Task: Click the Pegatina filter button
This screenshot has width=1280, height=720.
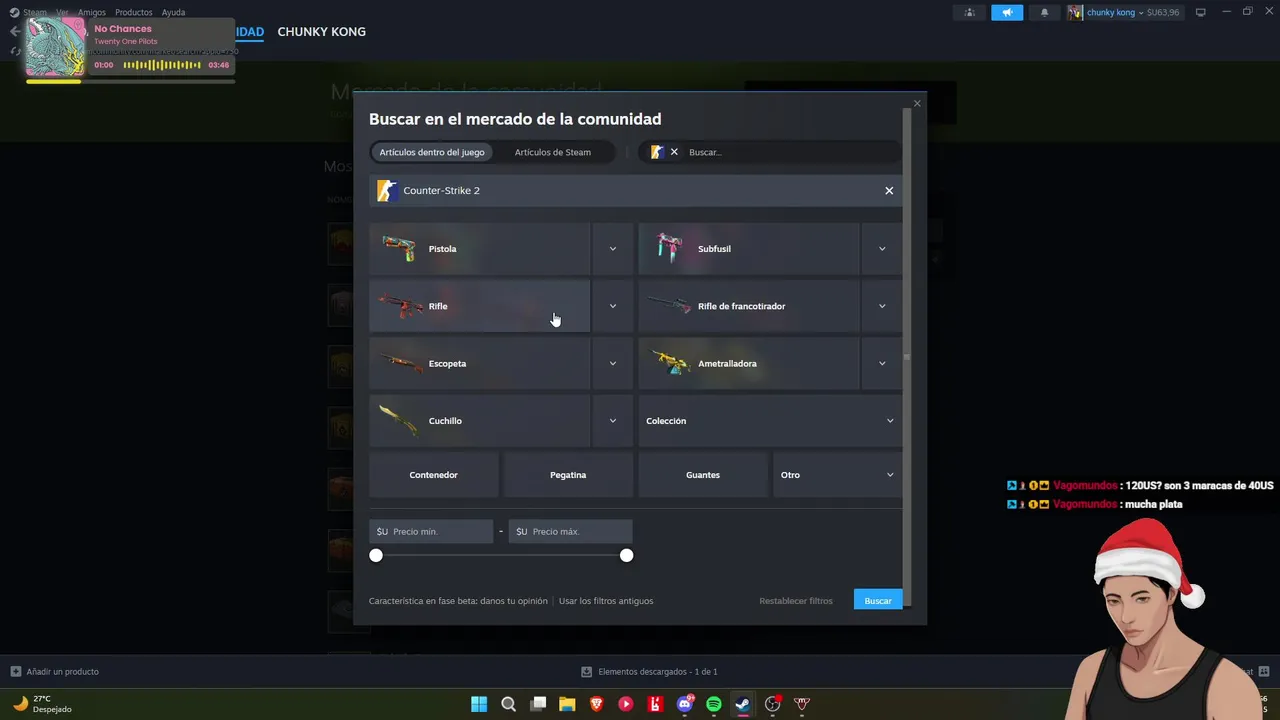Action: pyautogui.click(x=568, y=475)
